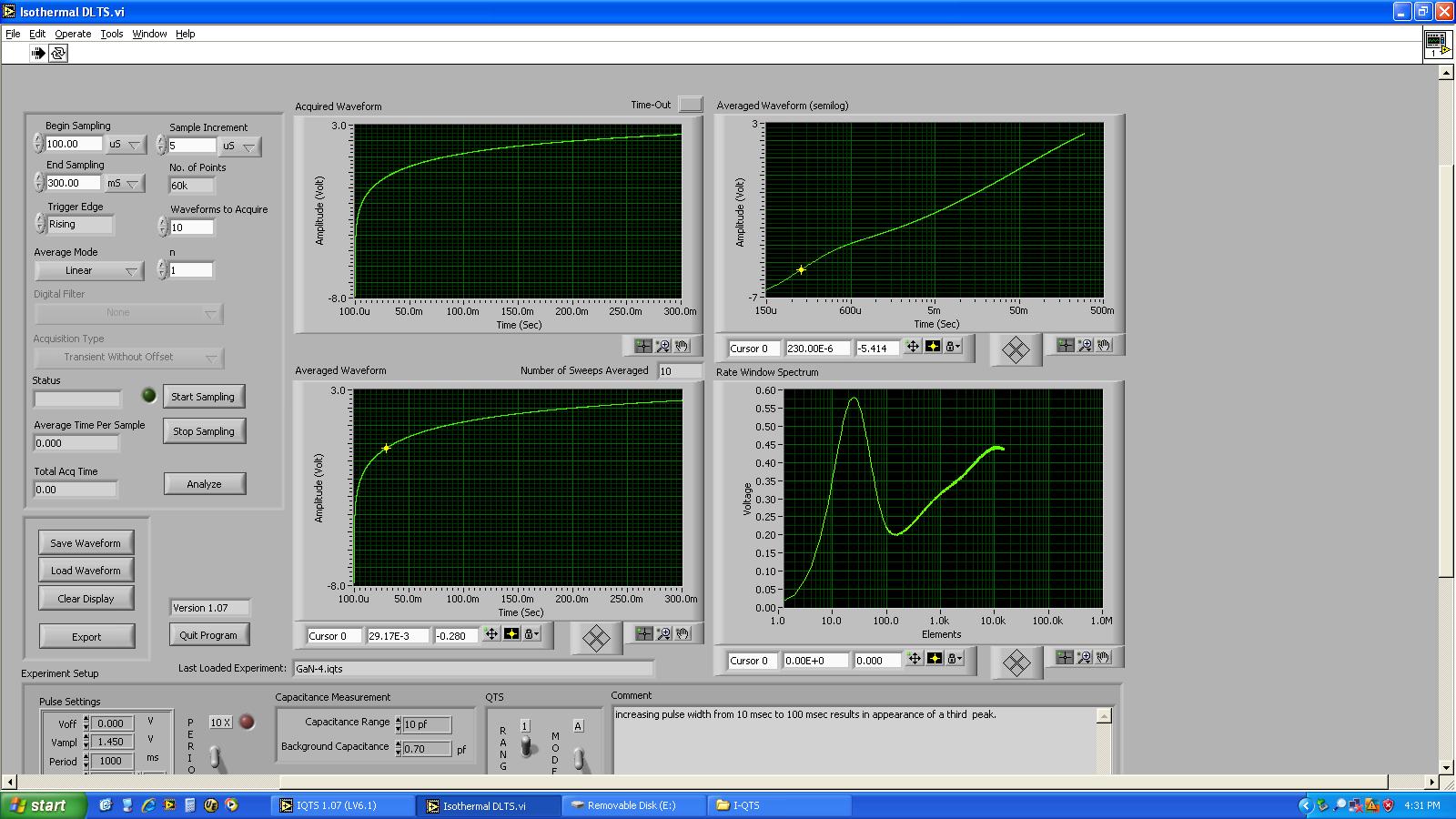The height and width of the screenshot is (819, 1456).
Task: Open the Average Mode Linear dropdown
Action: pos(89,271)
